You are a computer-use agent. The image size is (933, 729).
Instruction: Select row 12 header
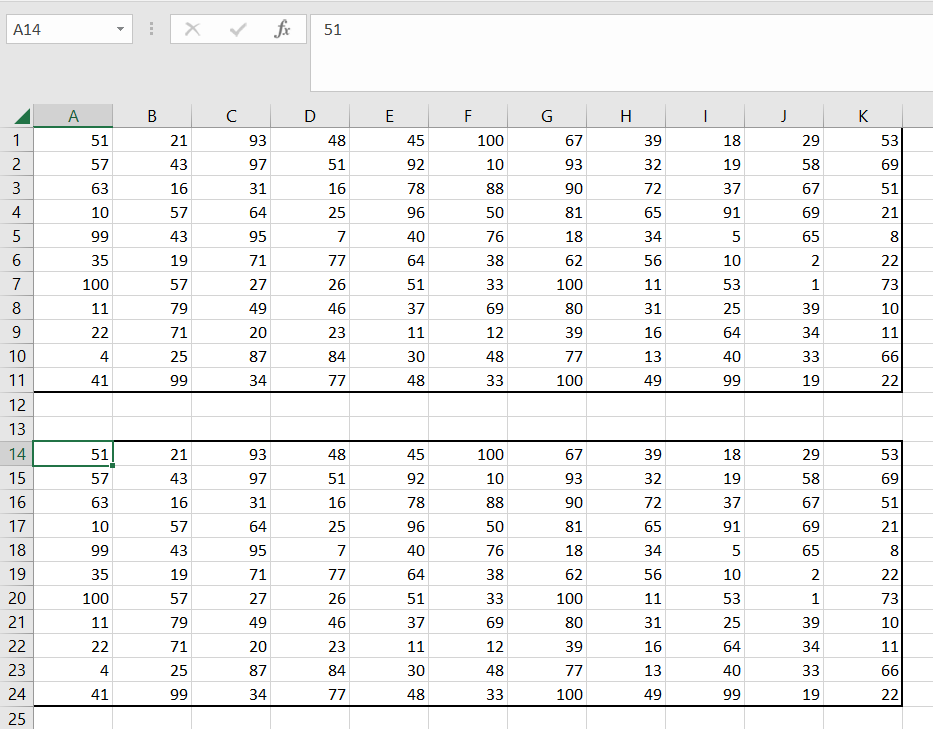pos(16,405)
